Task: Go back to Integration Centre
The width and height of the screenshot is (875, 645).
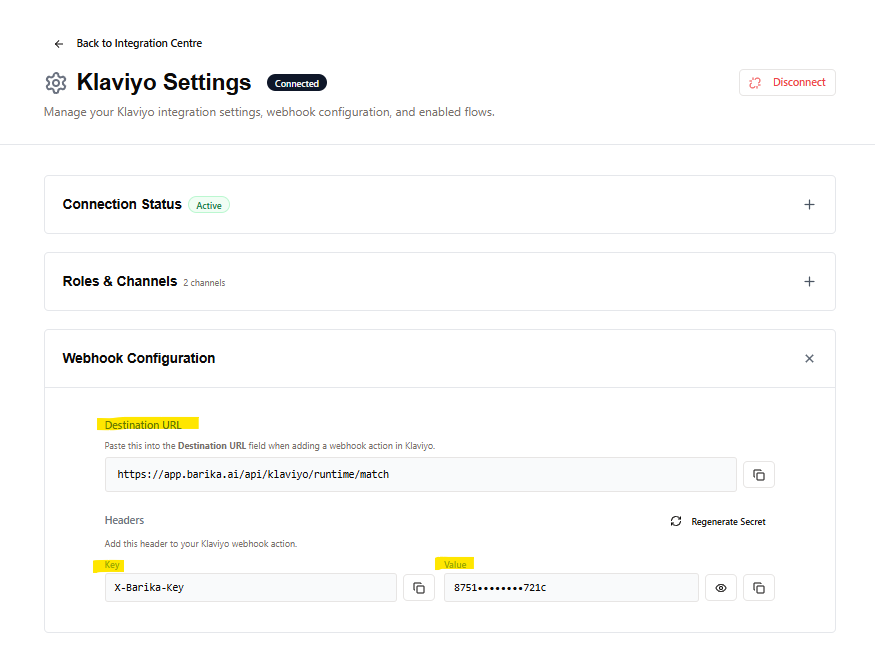Action: pos(139,44)
